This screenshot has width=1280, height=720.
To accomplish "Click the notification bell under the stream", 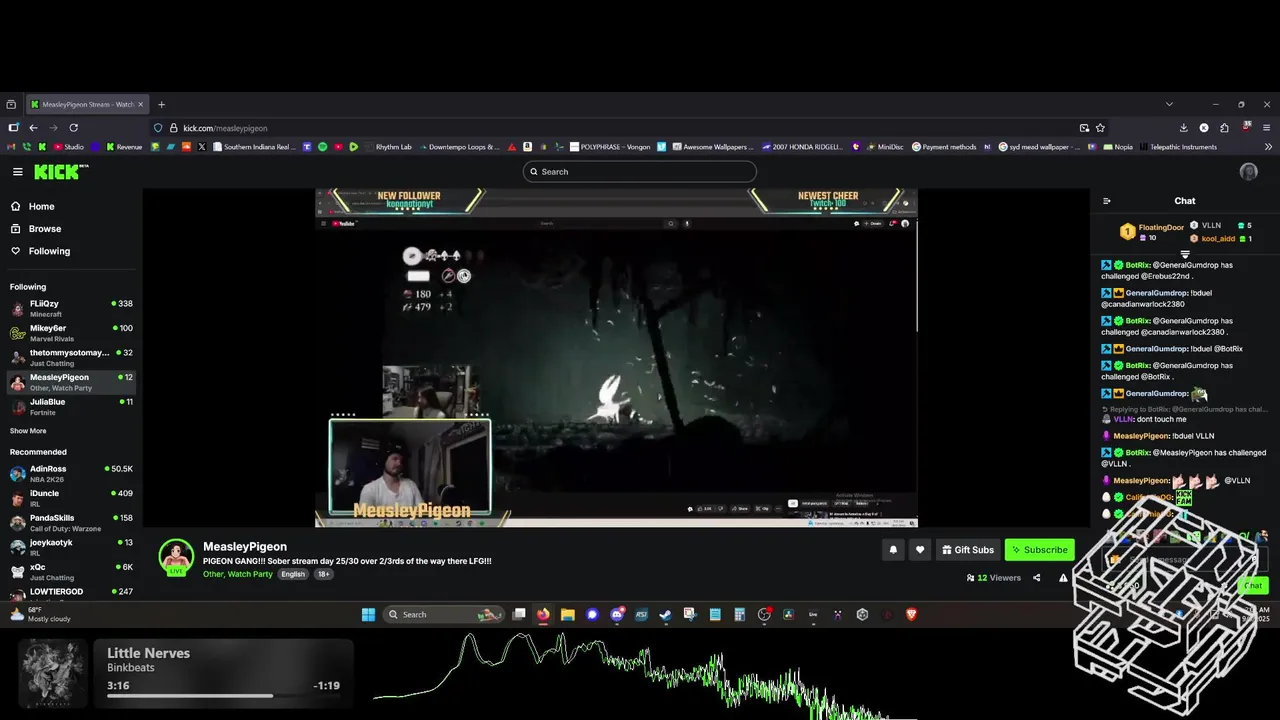I will (x=893, y=549).
